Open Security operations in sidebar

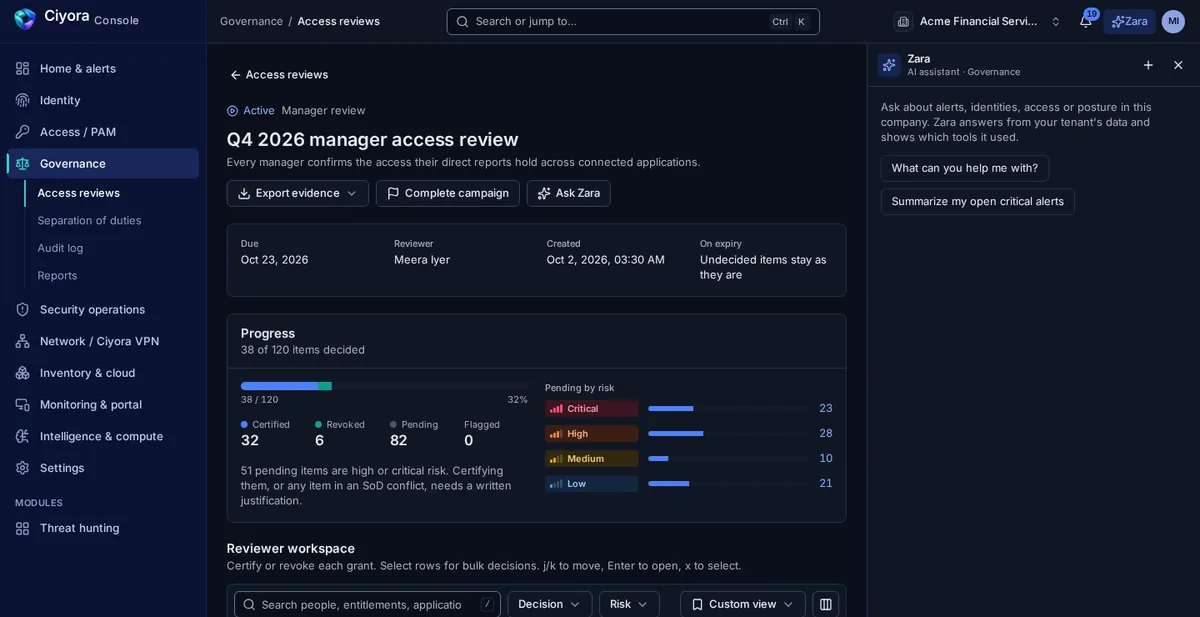coord(103,310)
